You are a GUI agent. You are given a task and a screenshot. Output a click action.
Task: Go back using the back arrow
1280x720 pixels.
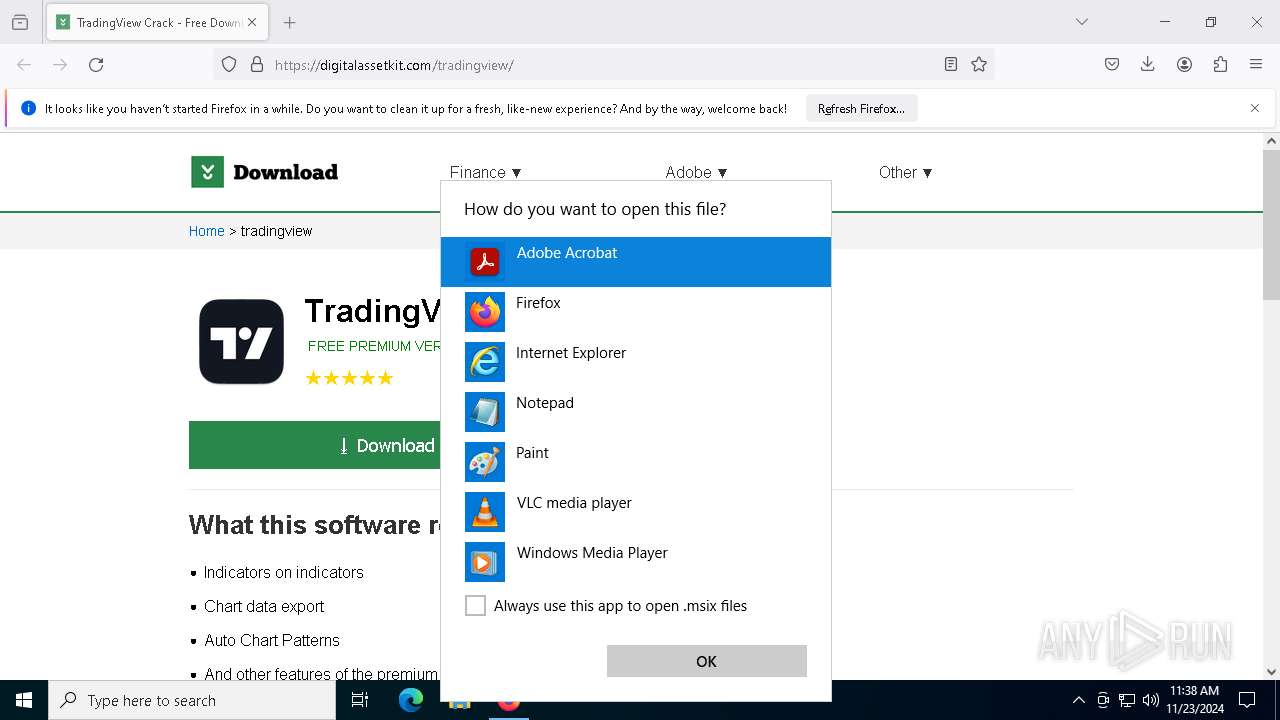click(x=24, y=65)
